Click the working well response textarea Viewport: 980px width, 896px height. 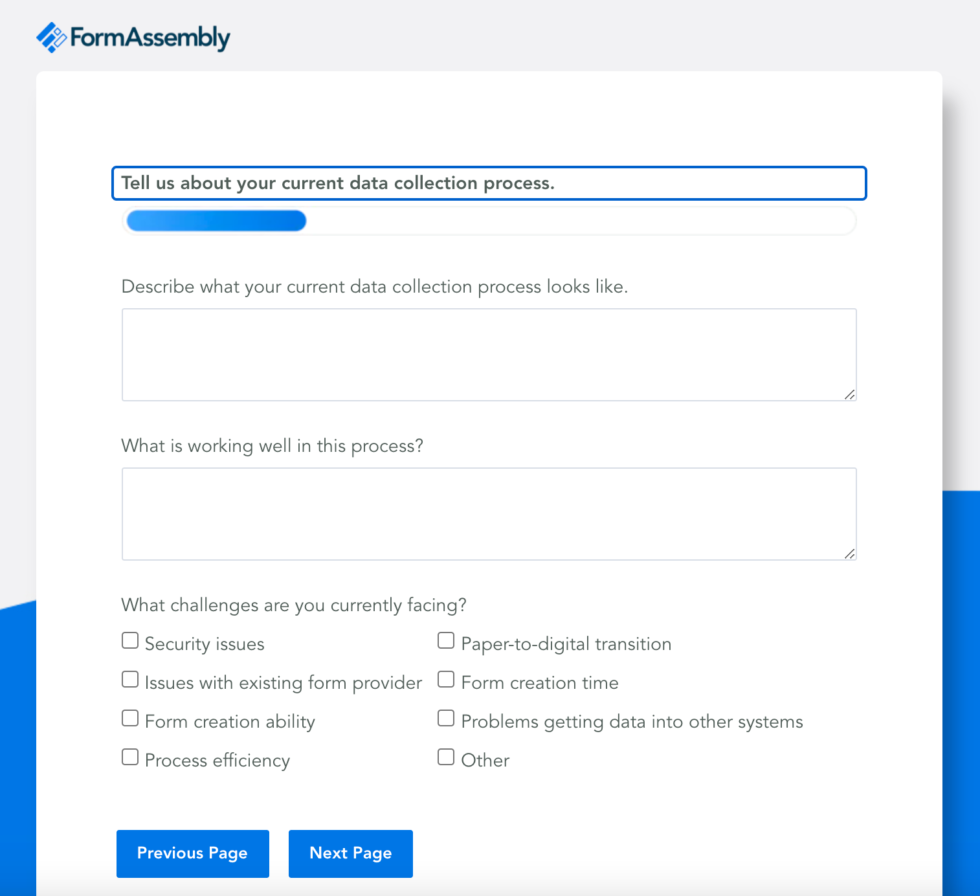[488, 513]
